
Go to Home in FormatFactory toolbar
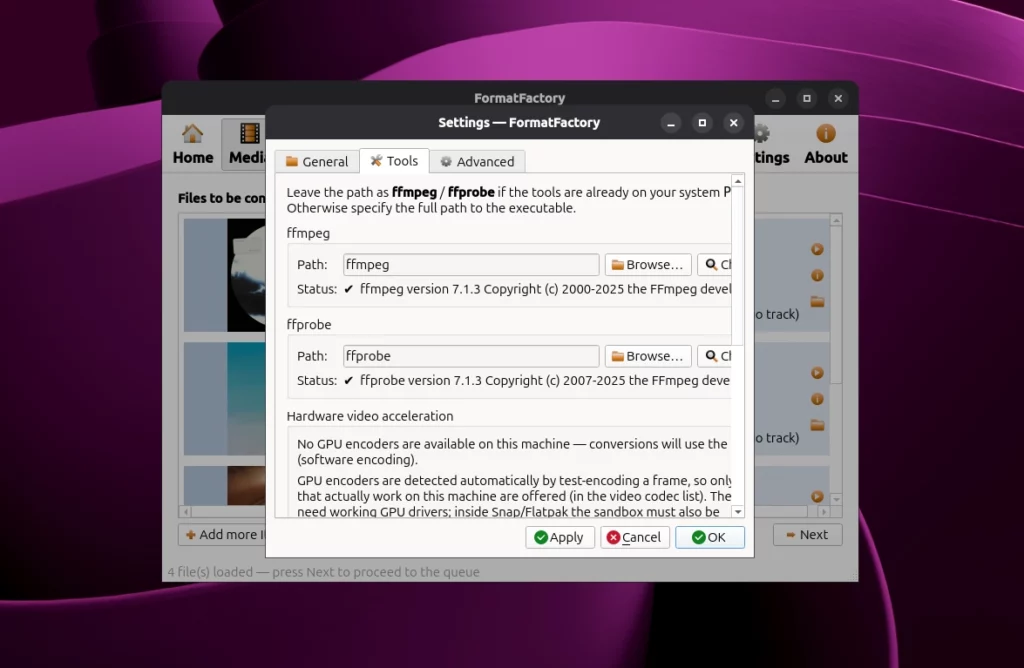click(x=193, y=144)
